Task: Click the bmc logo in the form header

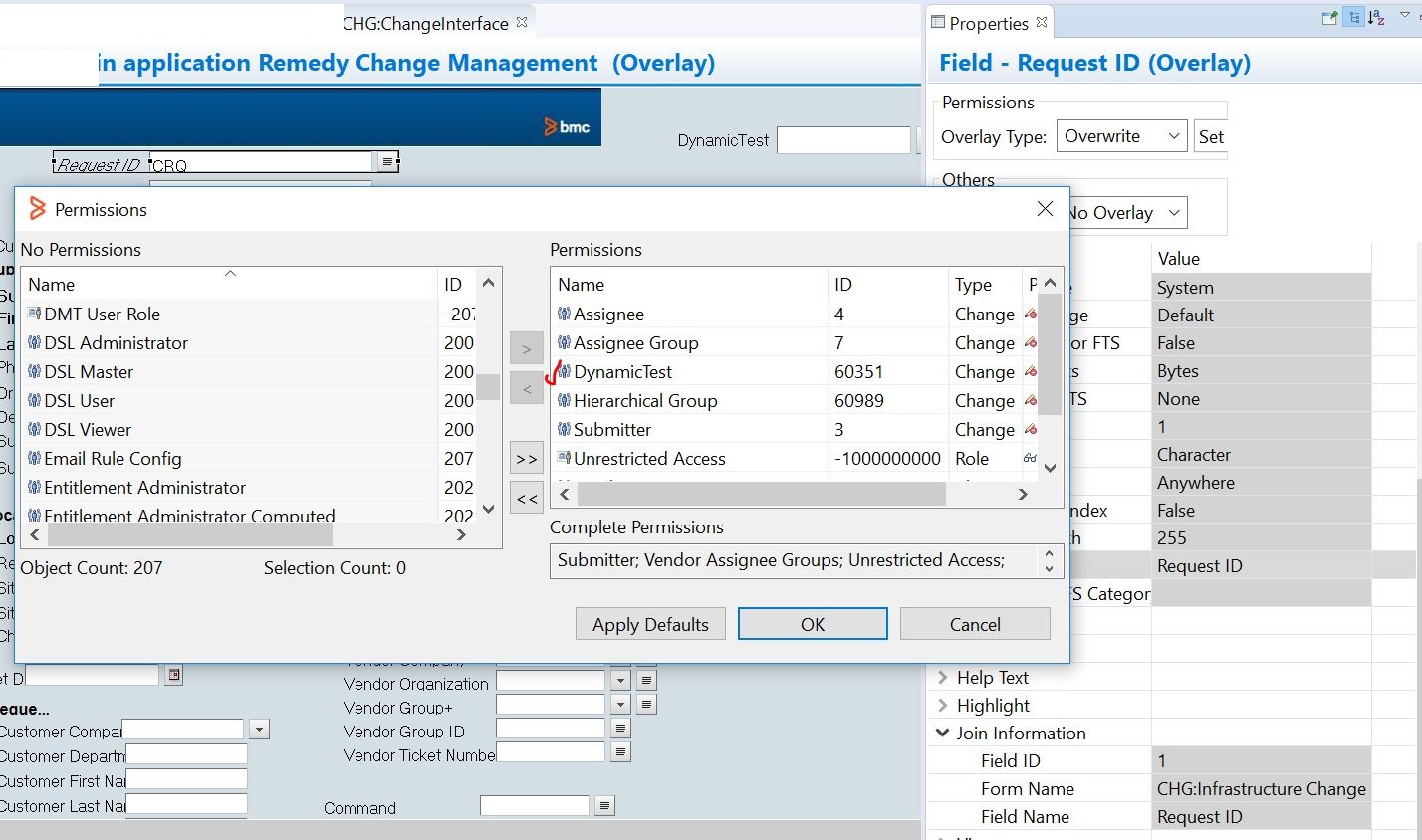Action: pos(567,126)
